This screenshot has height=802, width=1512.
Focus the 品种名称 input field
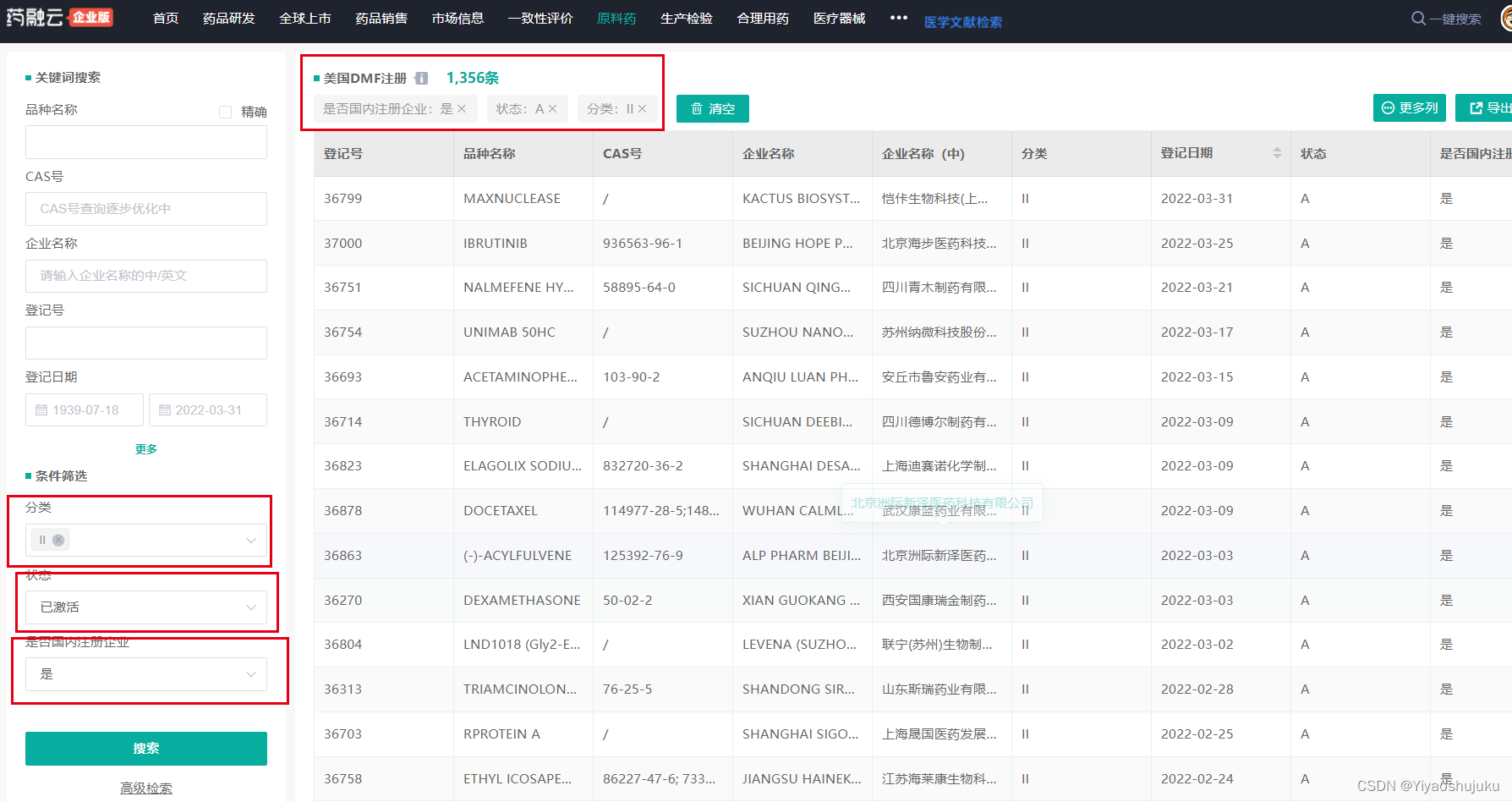tap(146, 142)
